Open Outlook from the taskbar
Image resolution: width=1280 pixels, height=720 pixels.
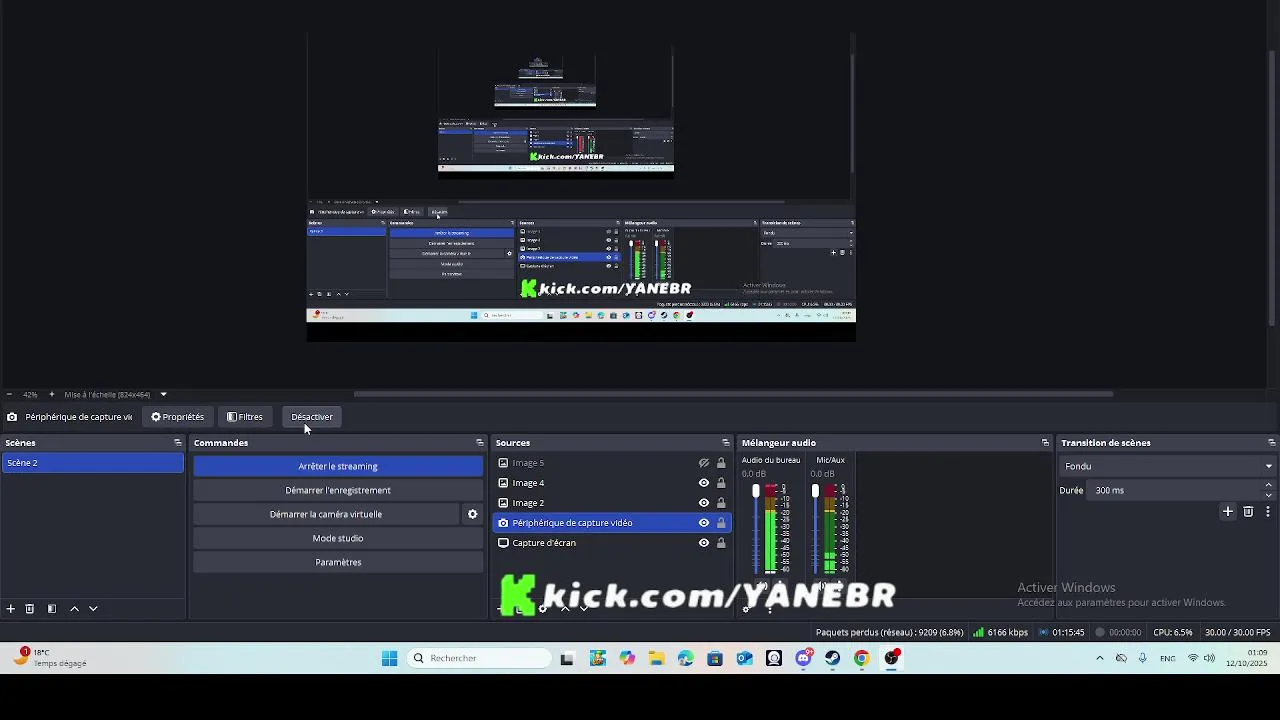(744, 658)
